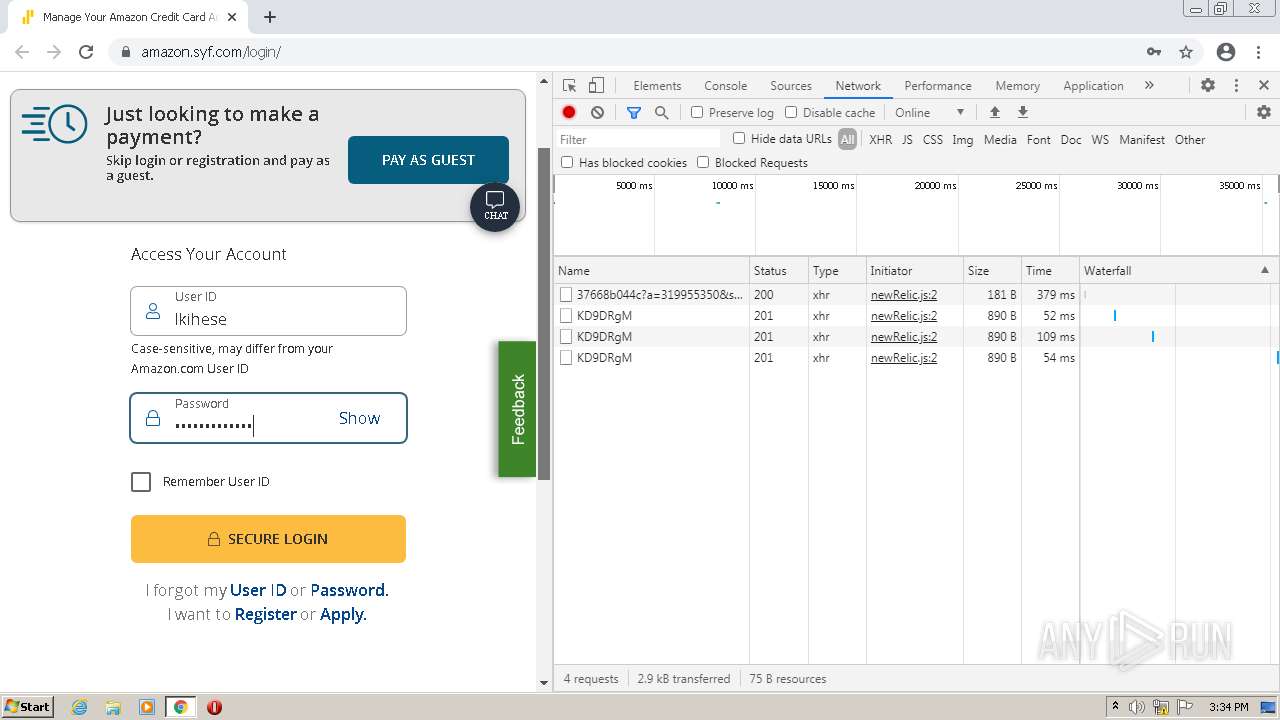Switch to the Memory tab
1280x720 pixels.
1018,86
